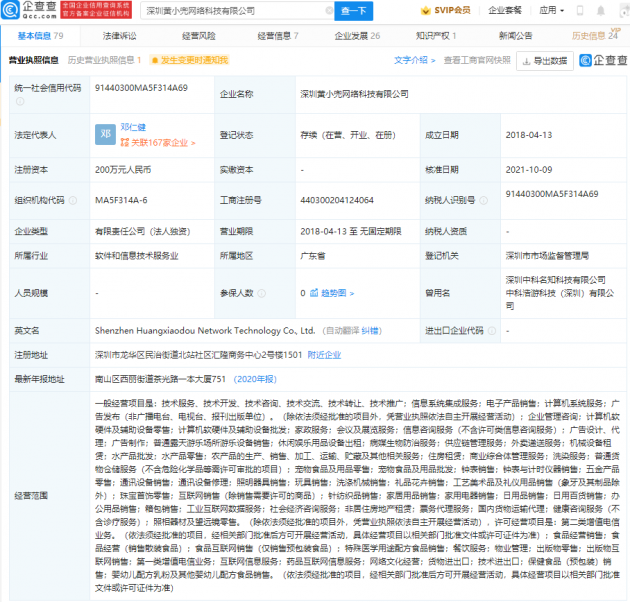Click the 导出数据 export button
The image size is (630, 602).
[x=544, y=61]
